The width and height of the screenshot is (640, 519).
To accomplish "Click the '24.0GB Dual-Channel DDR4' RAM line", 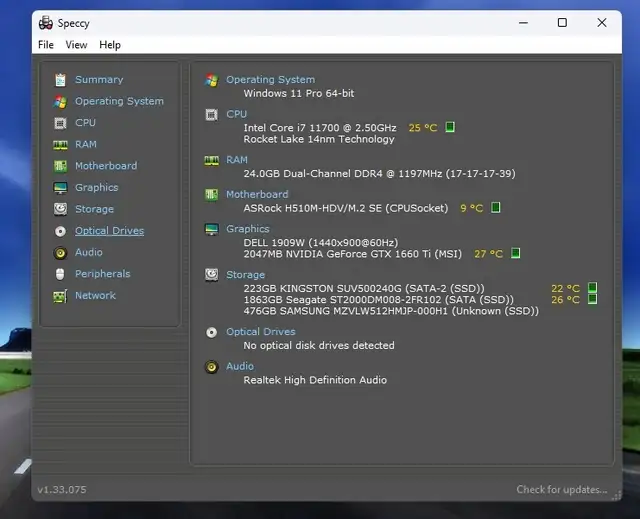I will pyautogui.click(x=379, y=174).
